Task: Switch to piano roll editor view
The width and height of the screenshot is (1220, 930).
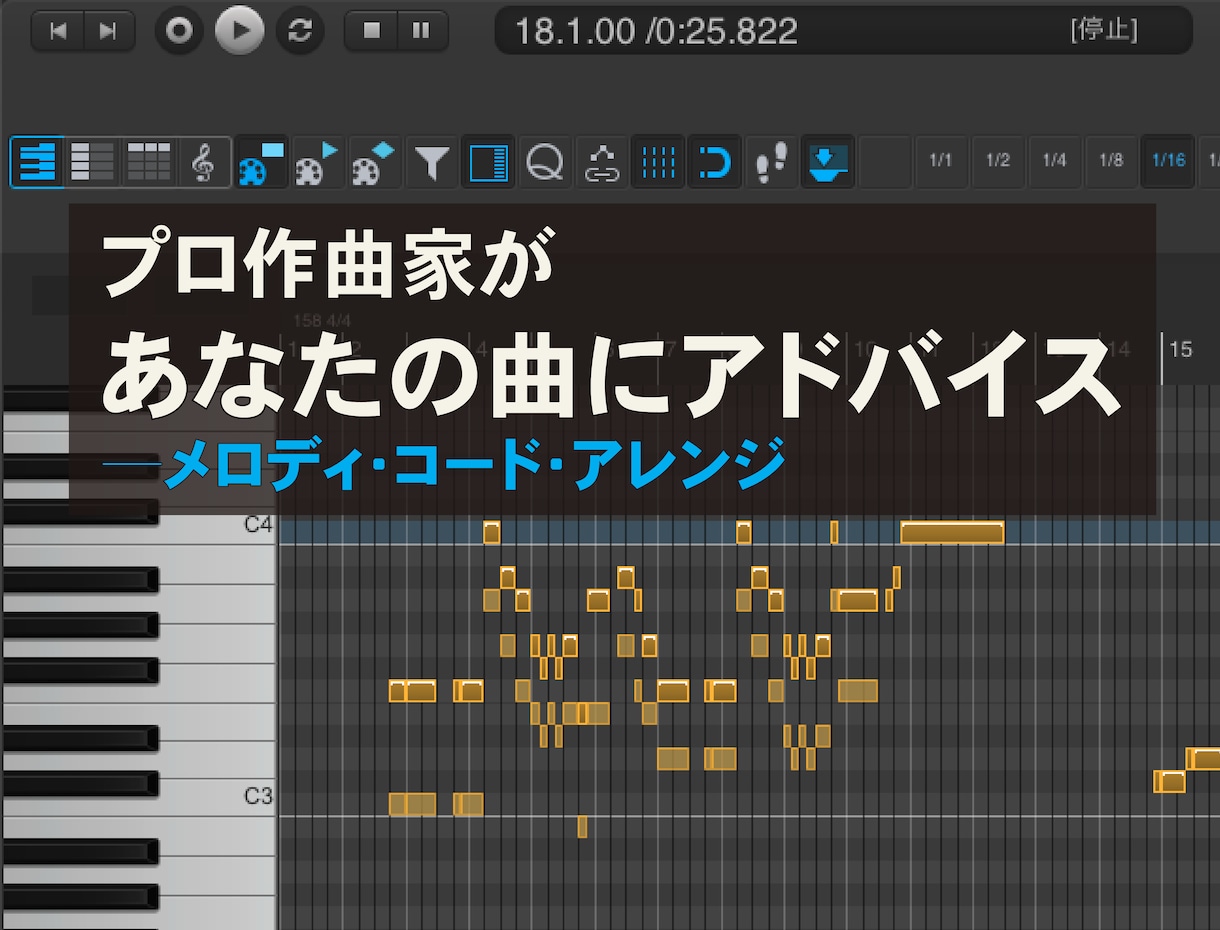Action: point(37,162)
